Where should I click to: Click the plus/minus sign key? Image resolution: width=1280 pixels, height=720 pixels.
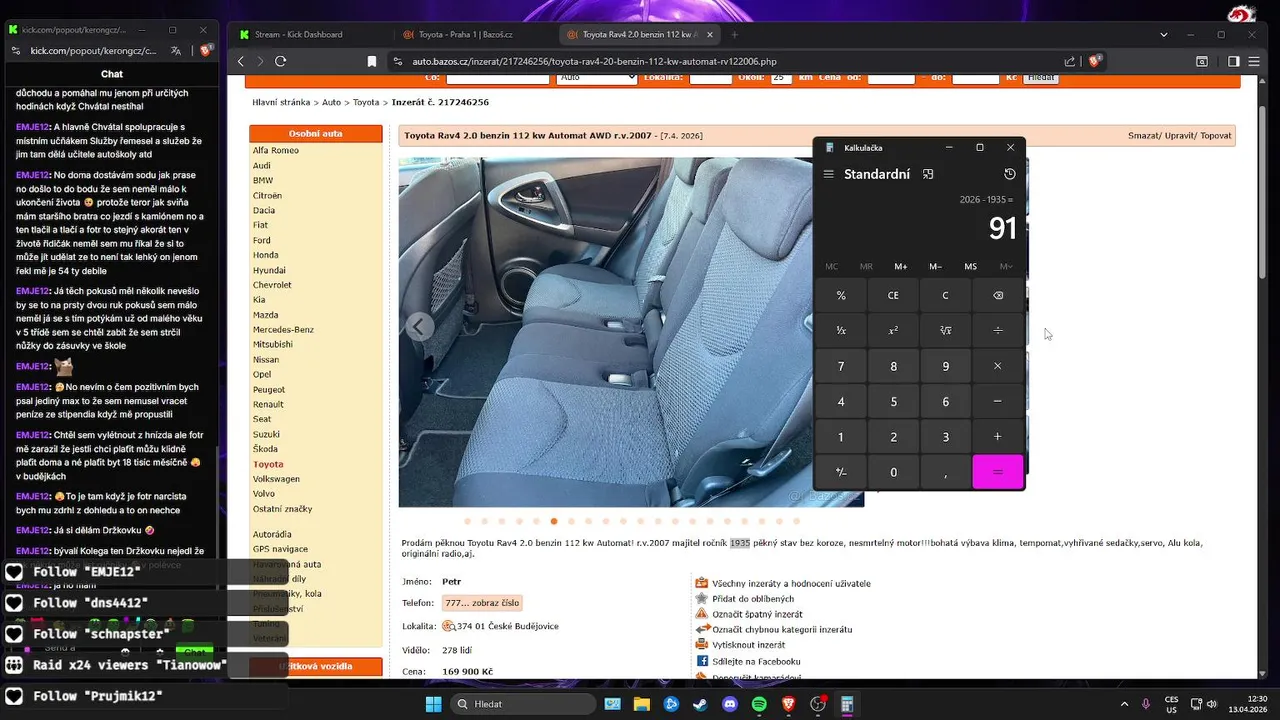pyautogui.click(x=841, y=472)
